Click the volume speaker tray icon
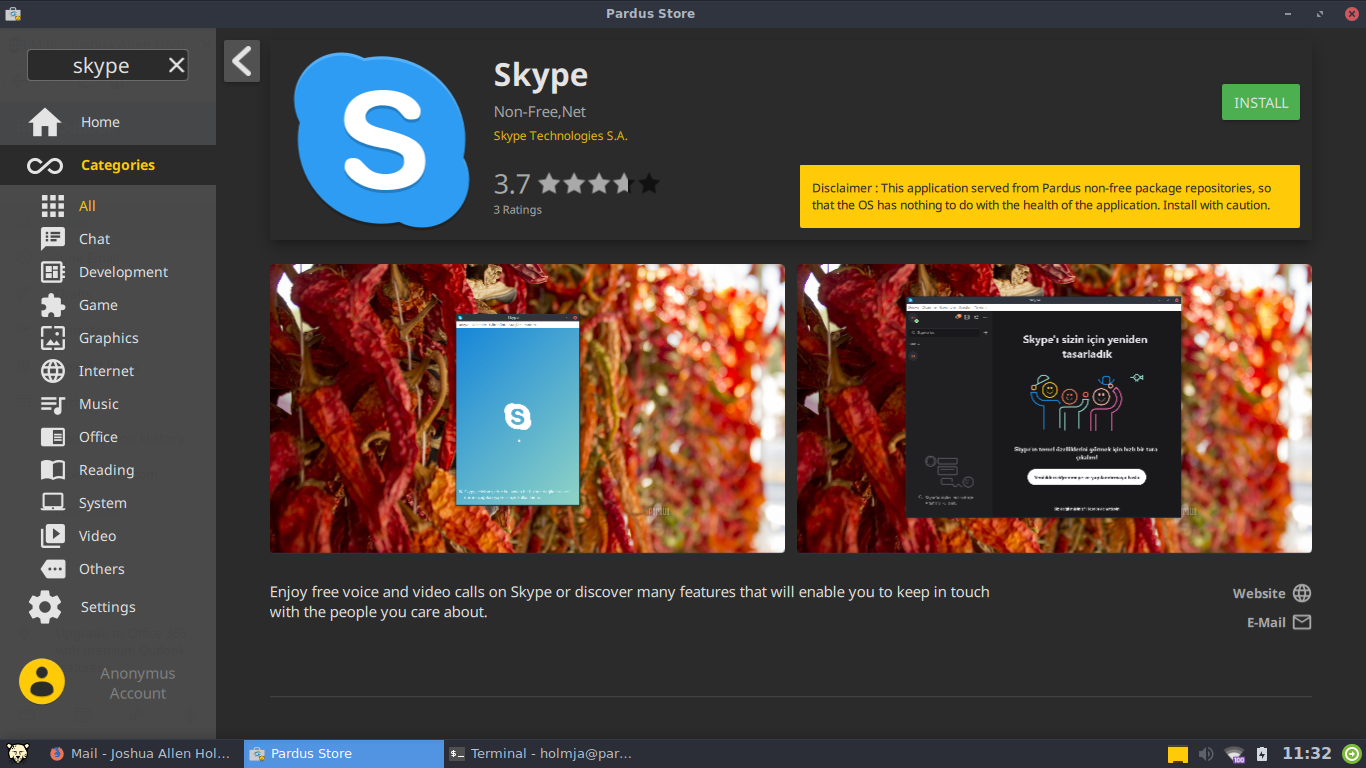 point(1206,754)
